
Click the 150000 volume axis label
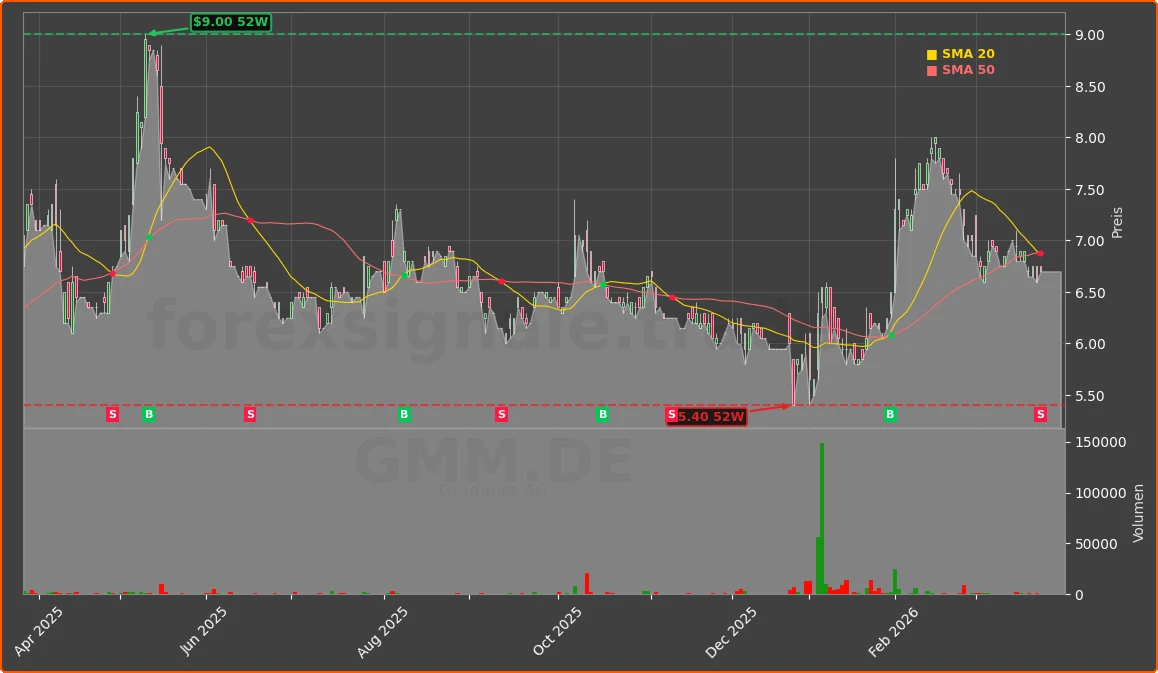tap(1100, 443)
